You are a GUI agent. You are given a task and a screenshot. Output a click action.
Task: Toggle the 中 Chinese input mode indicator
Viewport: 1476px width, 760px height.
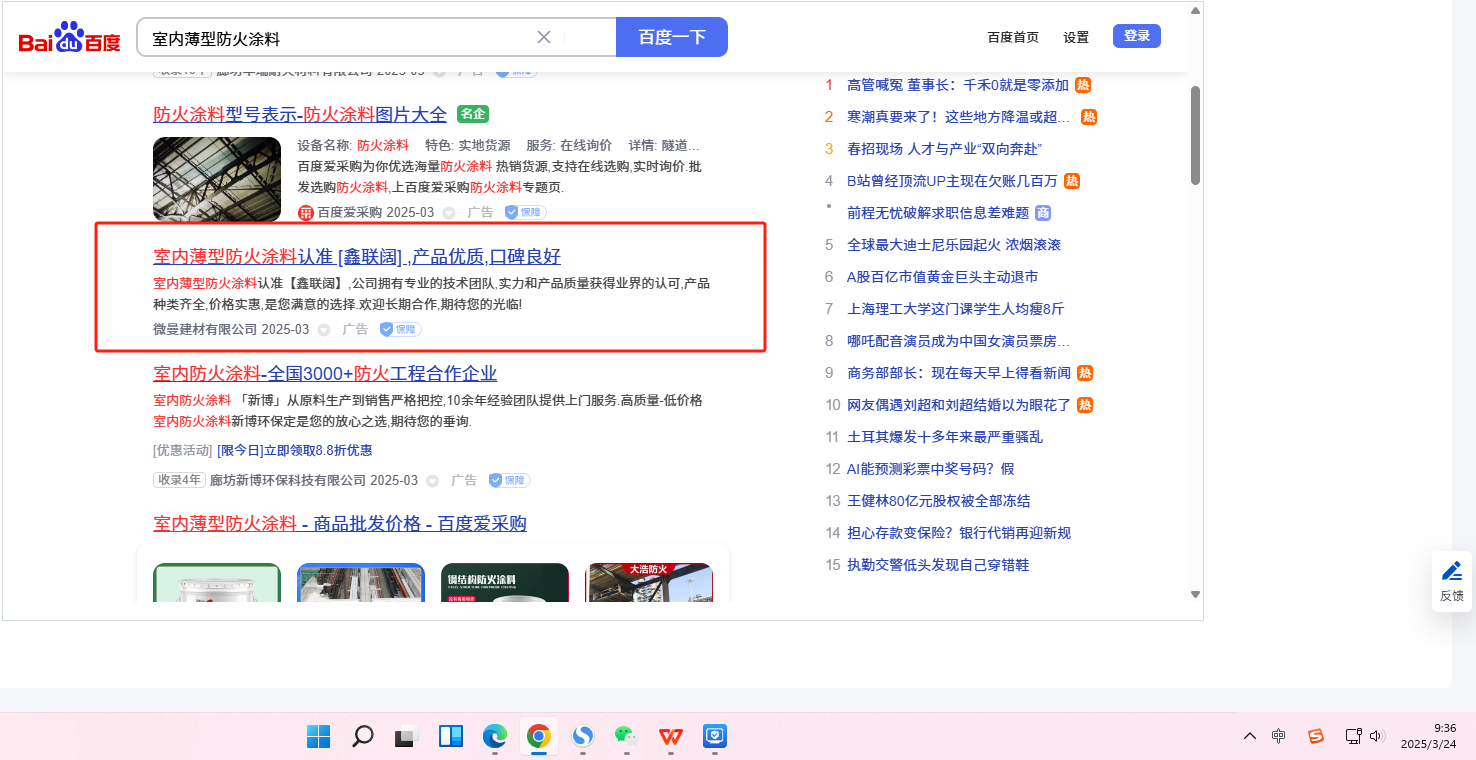point(1279,737)
